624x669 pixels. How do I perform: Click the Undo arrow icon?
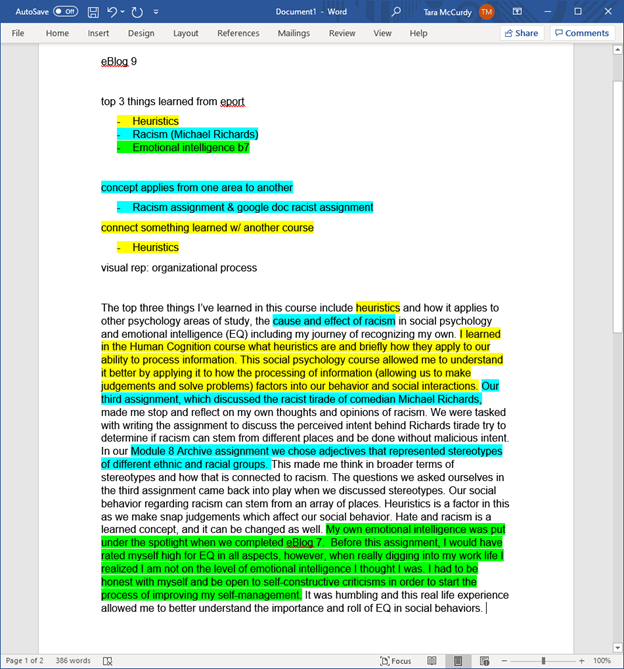click(113, 11)
